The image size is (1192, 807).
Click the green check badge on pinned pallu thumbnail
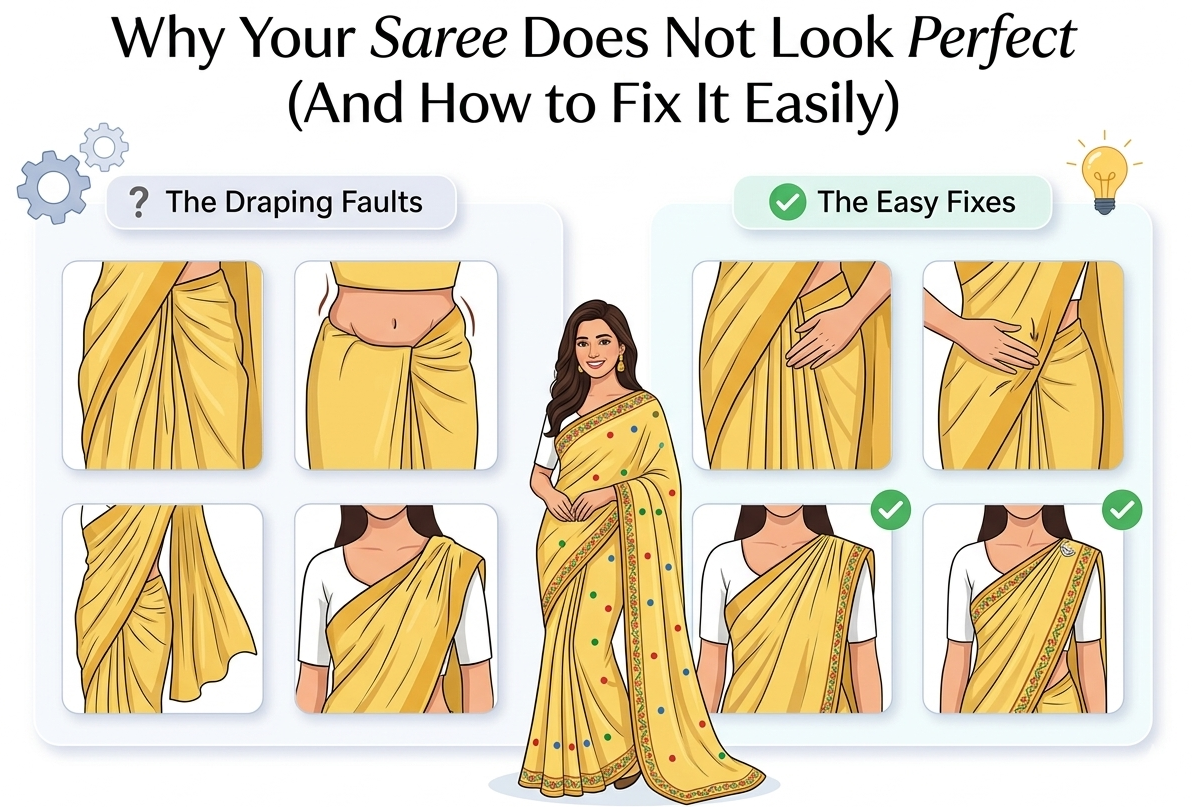click(1122, 509)
